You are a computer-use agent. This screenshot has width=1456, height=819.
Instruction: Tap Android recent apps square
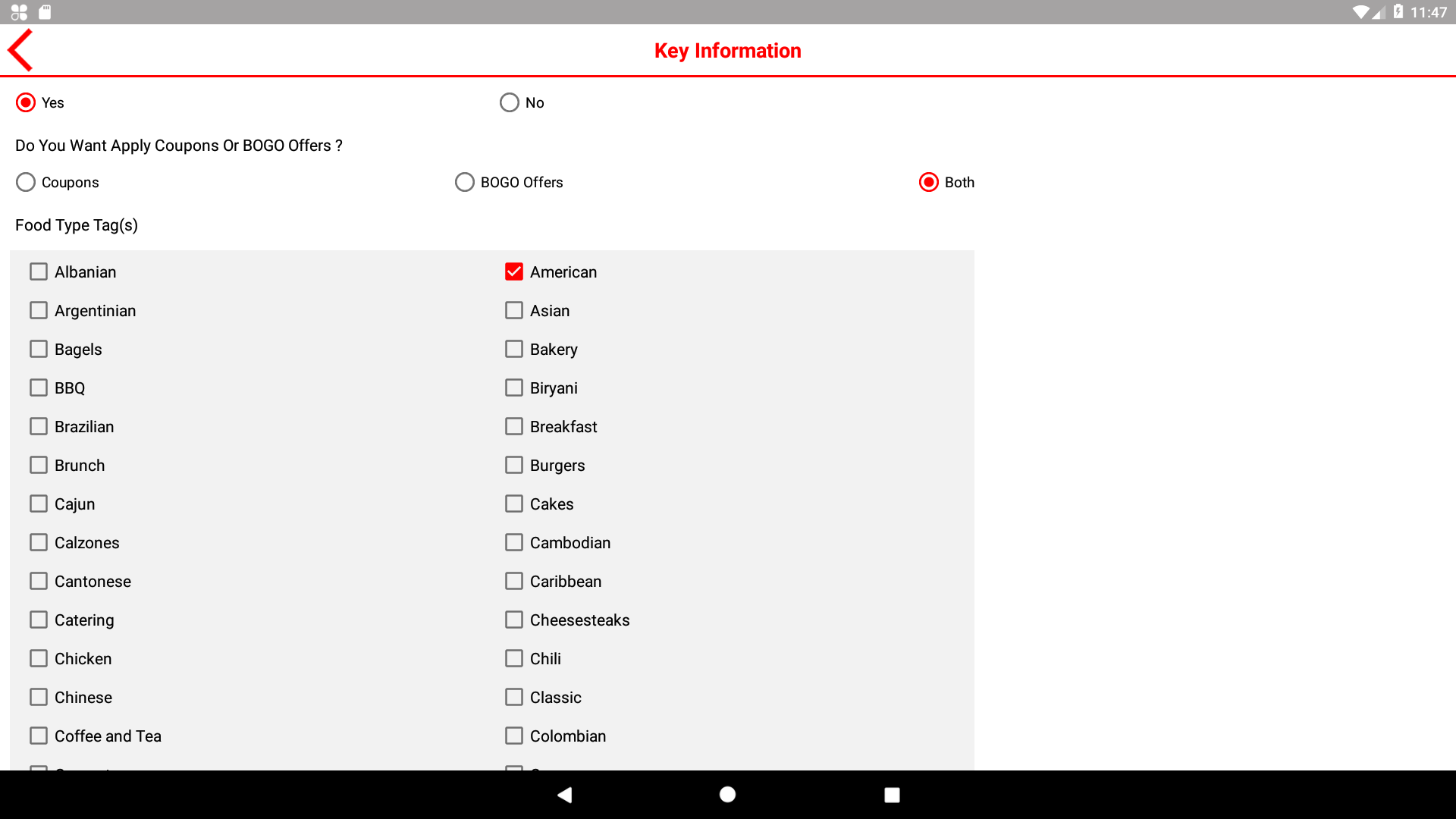click(x=892, y=795)
